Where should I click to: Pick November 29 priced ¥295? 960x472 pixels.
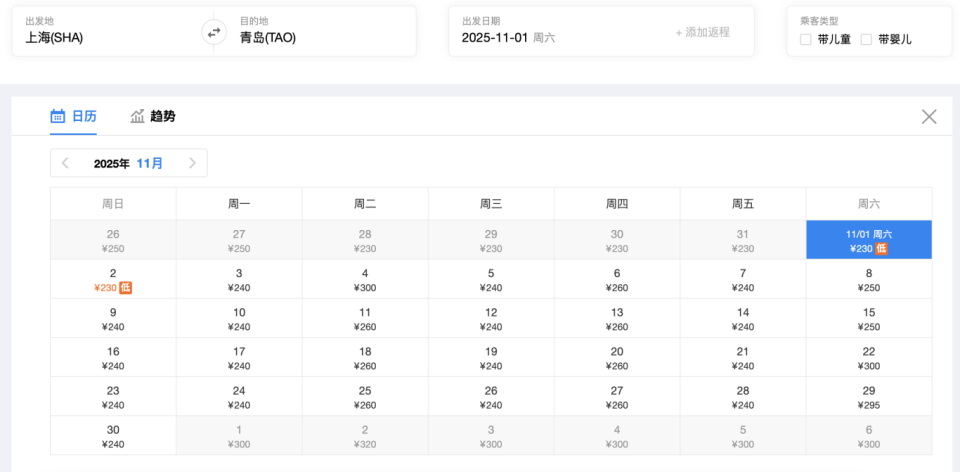click(869, 397)
